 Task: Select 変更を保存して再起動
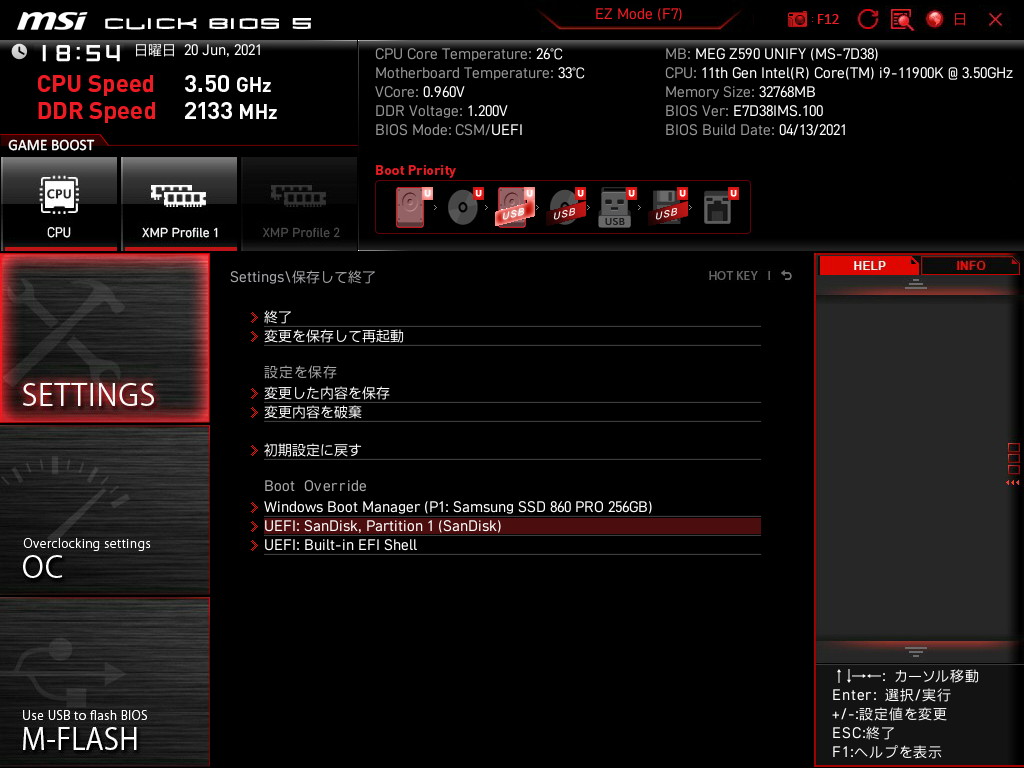512,336
